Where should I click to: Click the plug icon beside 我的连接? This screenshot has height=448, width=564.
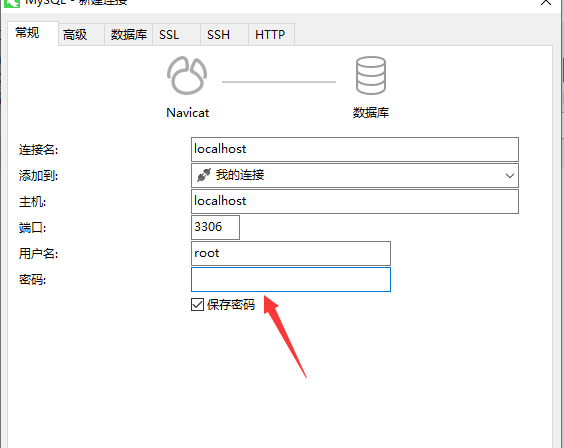[x=204, y=175]
